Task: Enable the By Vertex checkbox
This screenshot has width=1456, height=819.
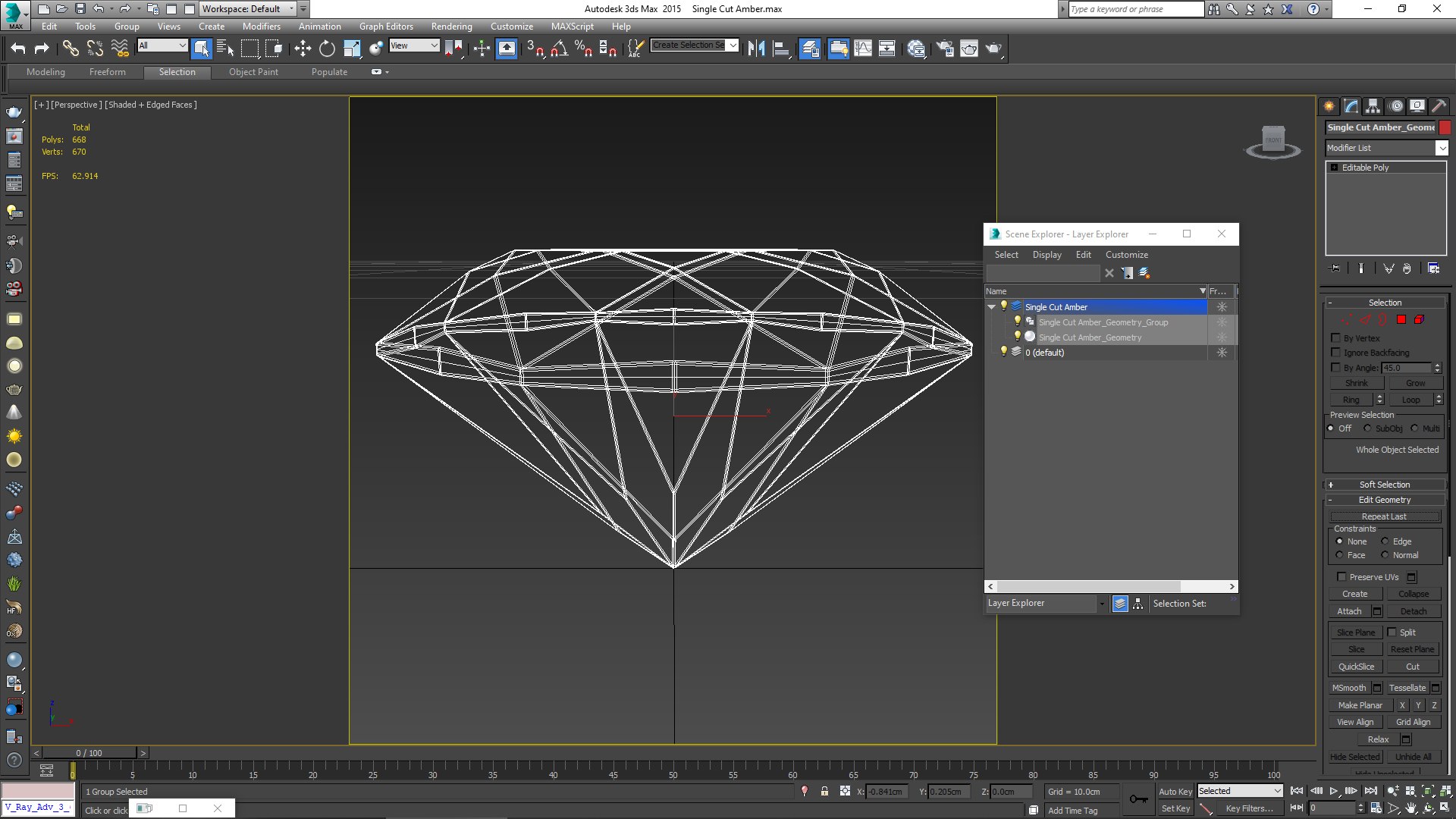Action: click(1336, 338)
